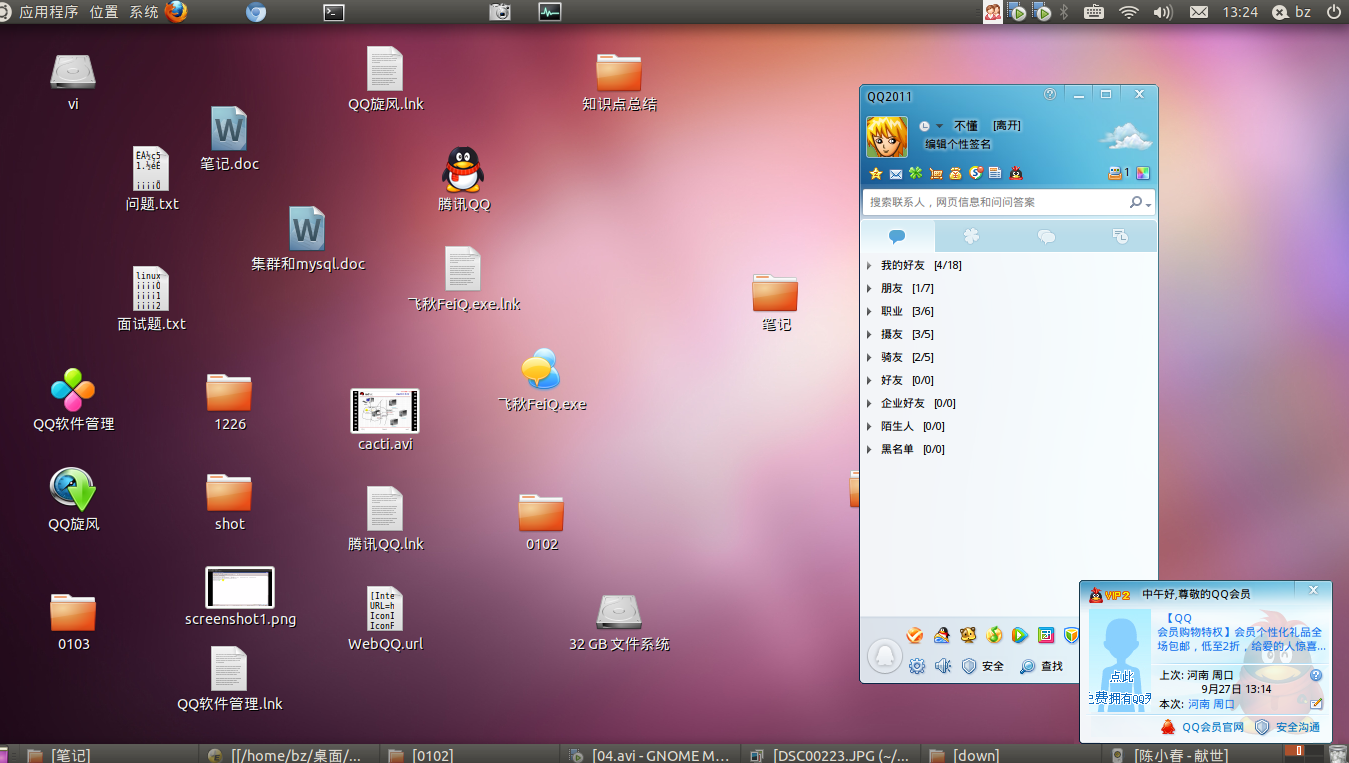Open the shopping cart icon in QQ
1349x763 pixels.
click(x=935, y=174)
